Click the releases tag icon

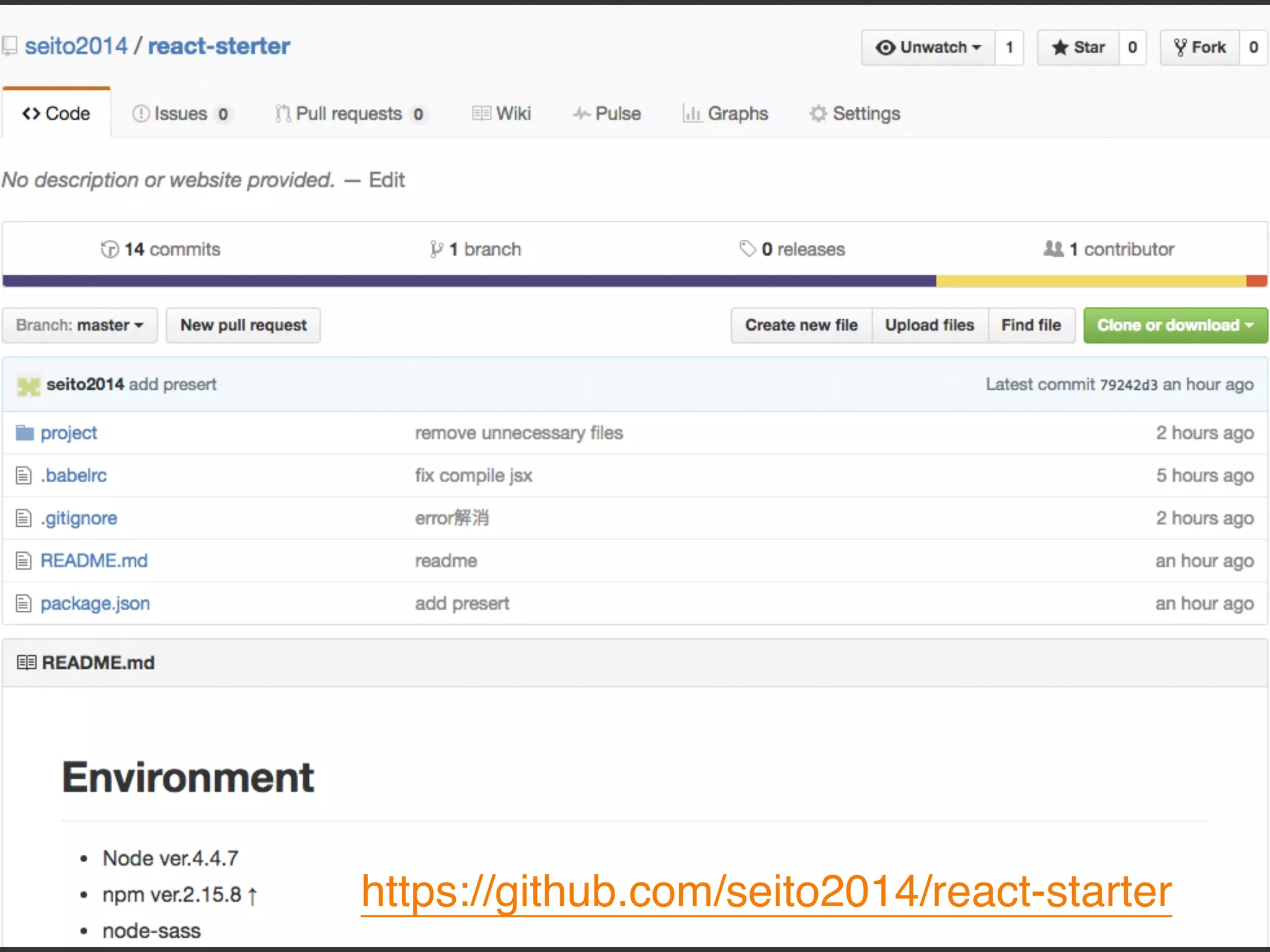coord(747,249)
